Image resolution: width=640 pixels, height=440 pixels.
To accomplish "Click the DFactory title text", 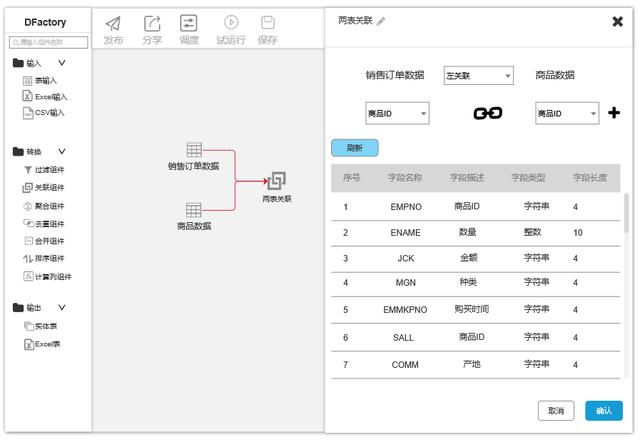I will tap(45, 22).
